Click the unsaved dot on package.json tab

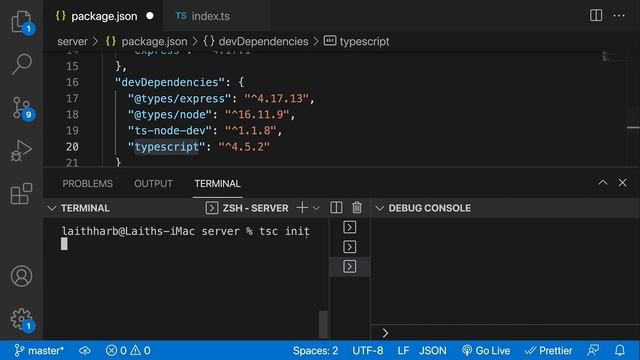[x=150, y=16]
